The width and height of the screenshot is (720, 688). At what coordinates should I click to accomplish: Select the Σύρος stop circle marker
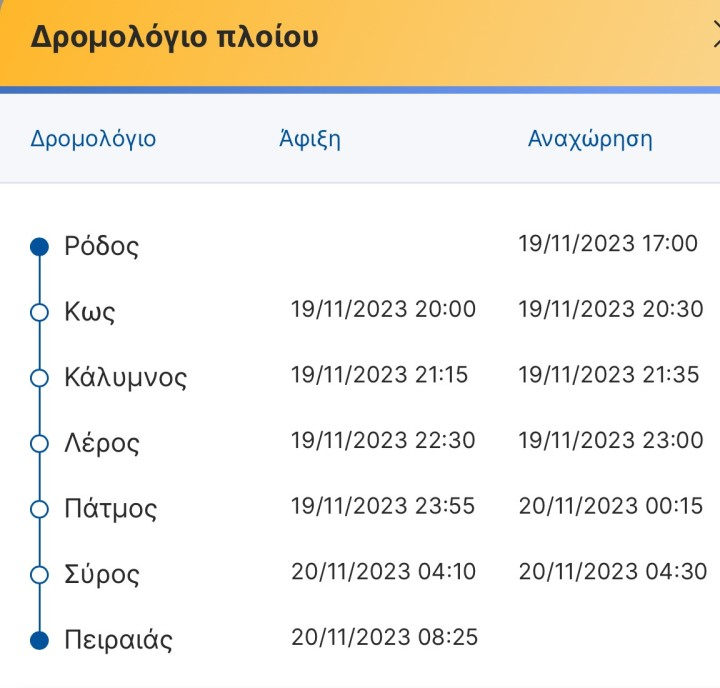pyautogui.click(x=40, y=575)
